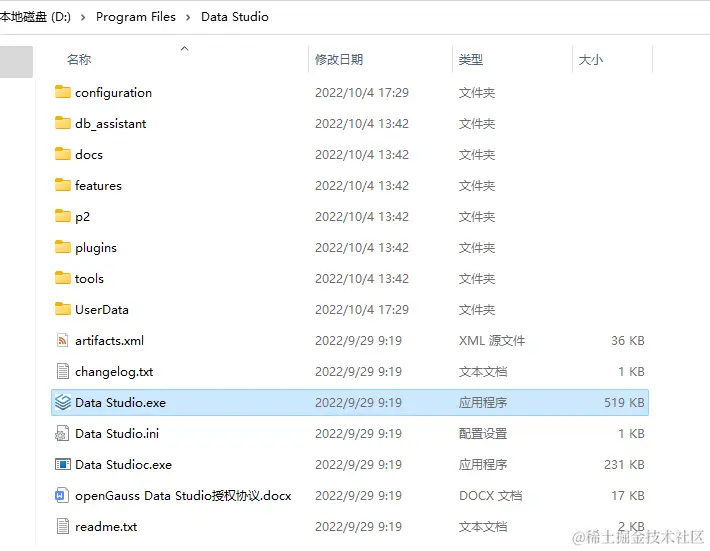Click the Data Studioc.exe icon
Viewport: 710px width, 551px height.
pyautogui.click(x=62, y=464)
